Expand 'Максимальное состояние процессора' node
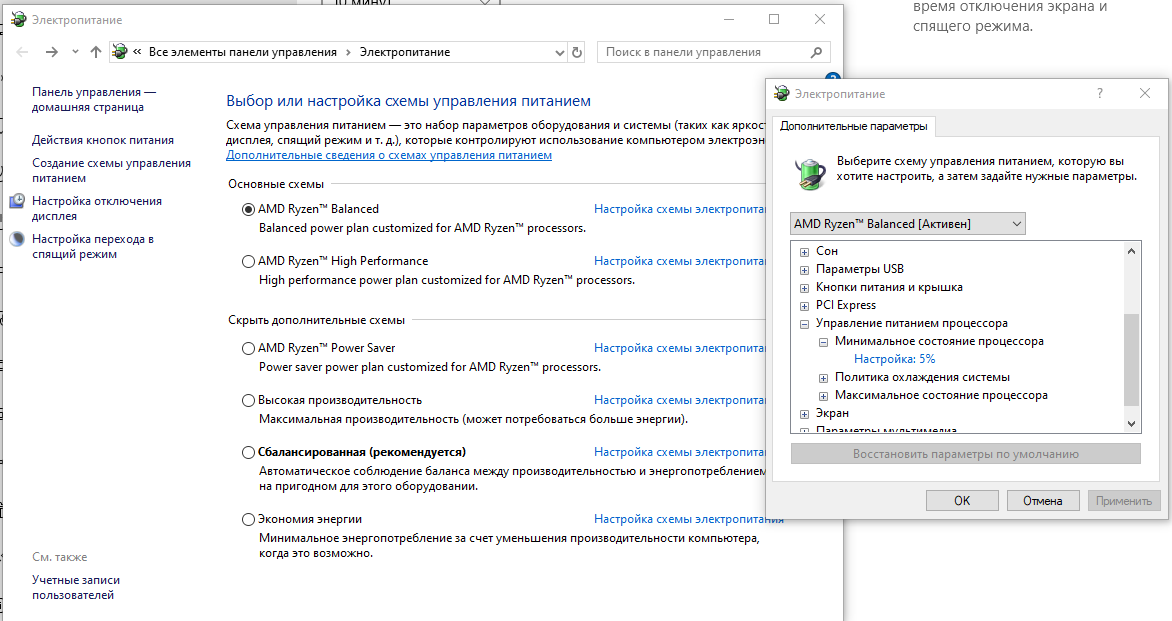Image resolution: width=1172 pixels, height=621 pixels. (823, 396)
